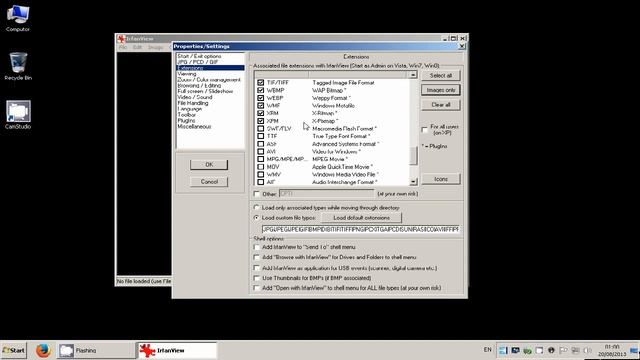Viewport: 640px width, 360px height.
Task: Open the Viewing category
Action: coord(187,74)
